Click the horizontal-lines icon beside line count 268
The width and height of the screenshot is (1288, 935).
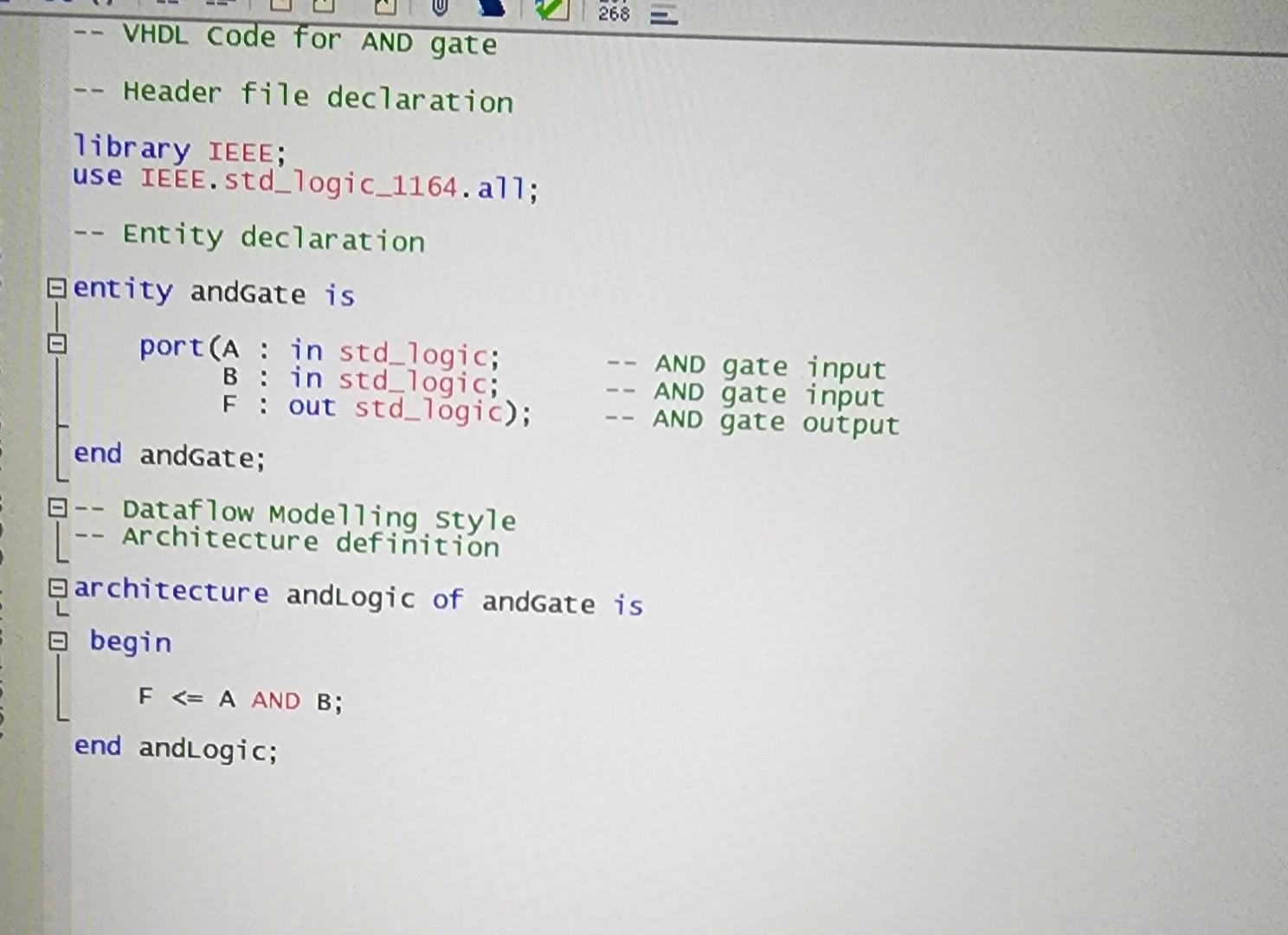(x=663, y=14)
